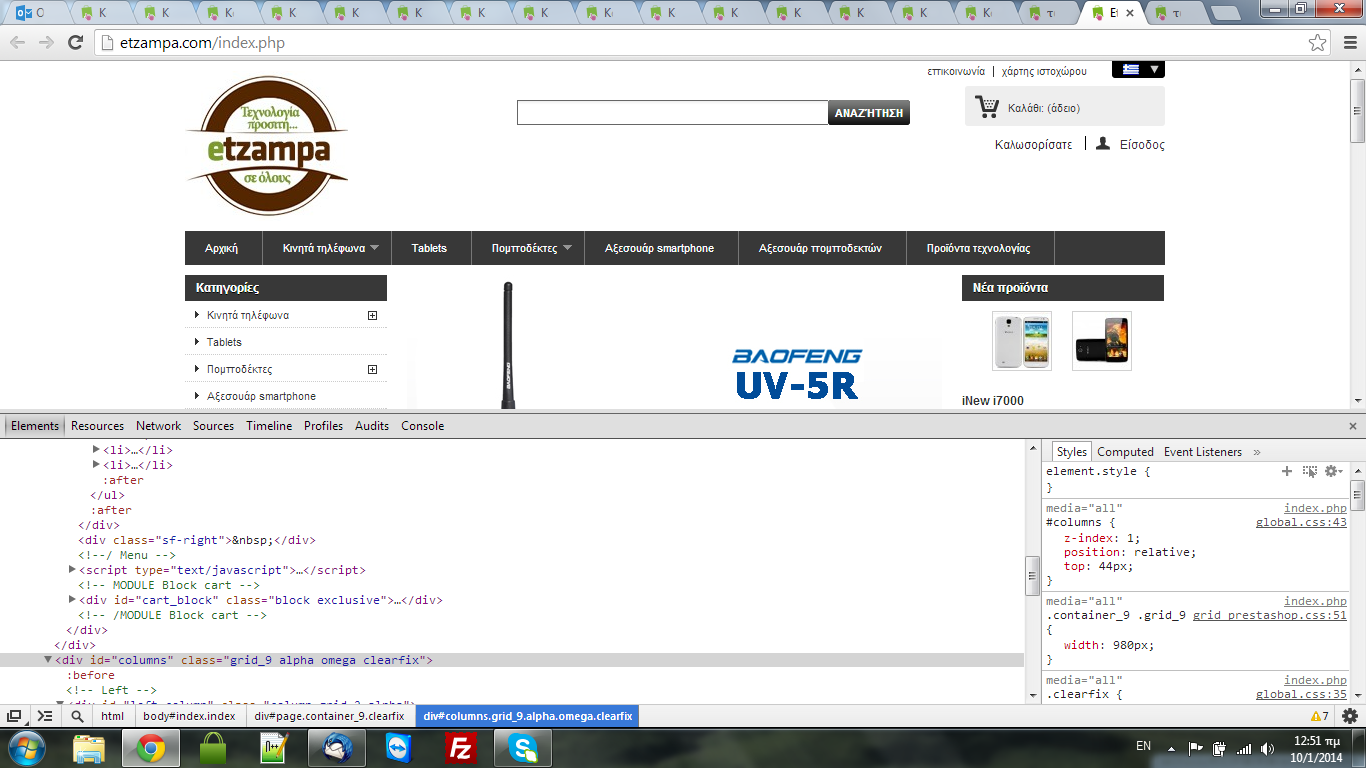Image resolution: width=1366 pixels, height=768 pixels.
Task: Click the volume icon in system tray
Action: pyautogui.click(x=1269, y=748)
